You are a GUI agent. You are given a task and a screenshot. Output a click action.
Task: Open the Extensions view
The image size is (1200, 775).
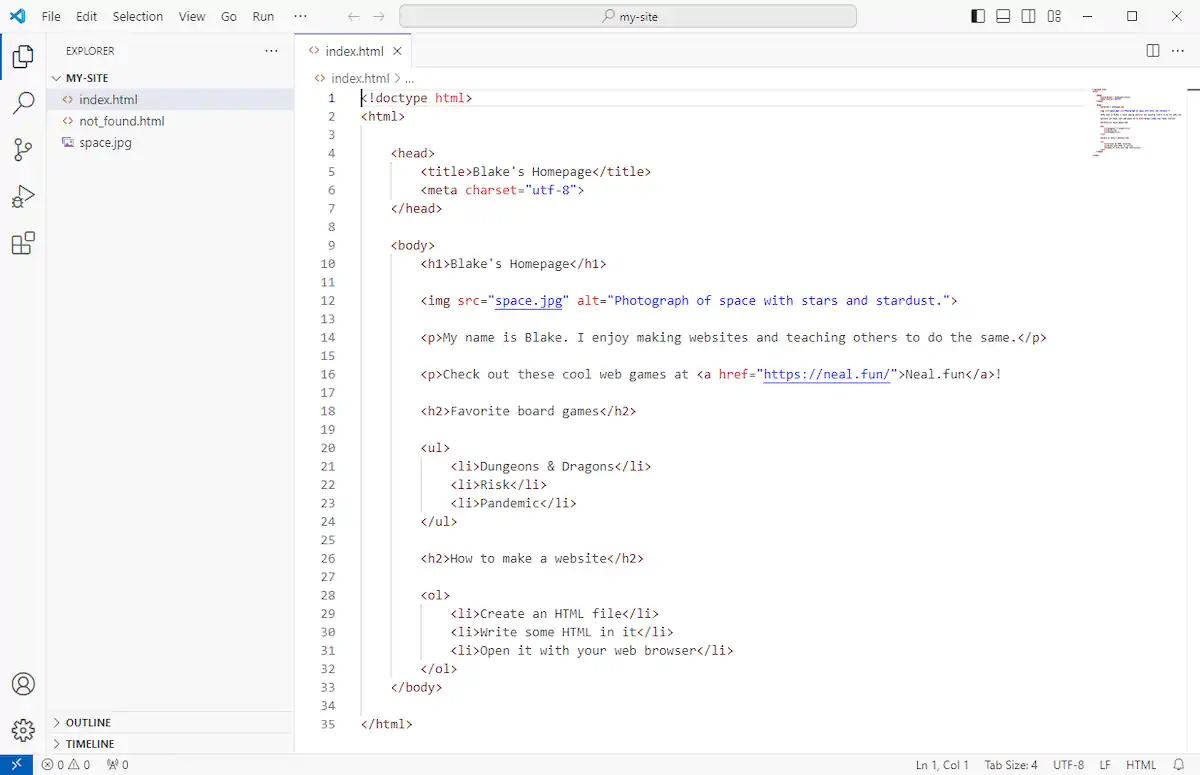[23, 243]
